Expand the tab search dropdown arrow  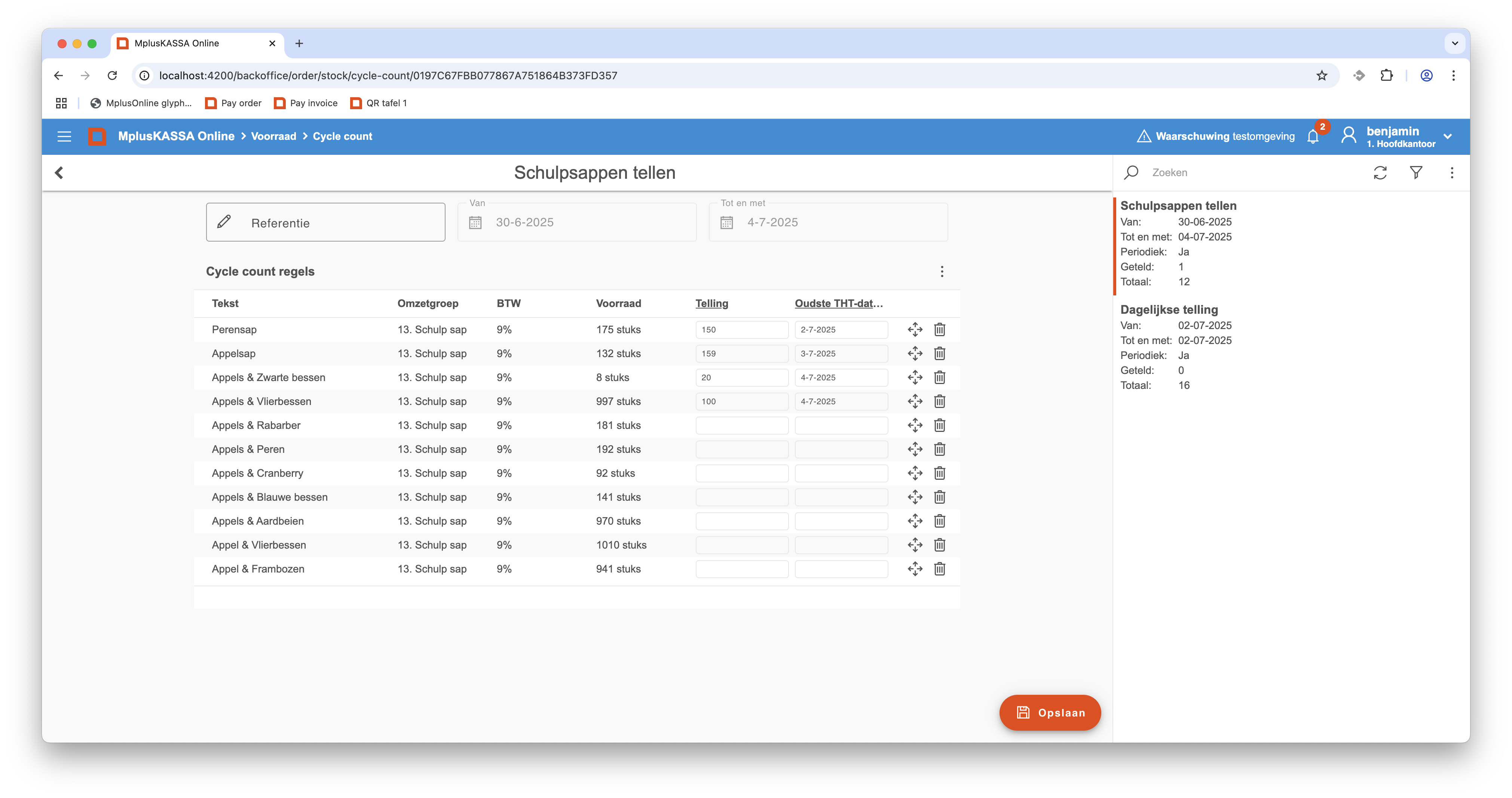[1454, 43]
